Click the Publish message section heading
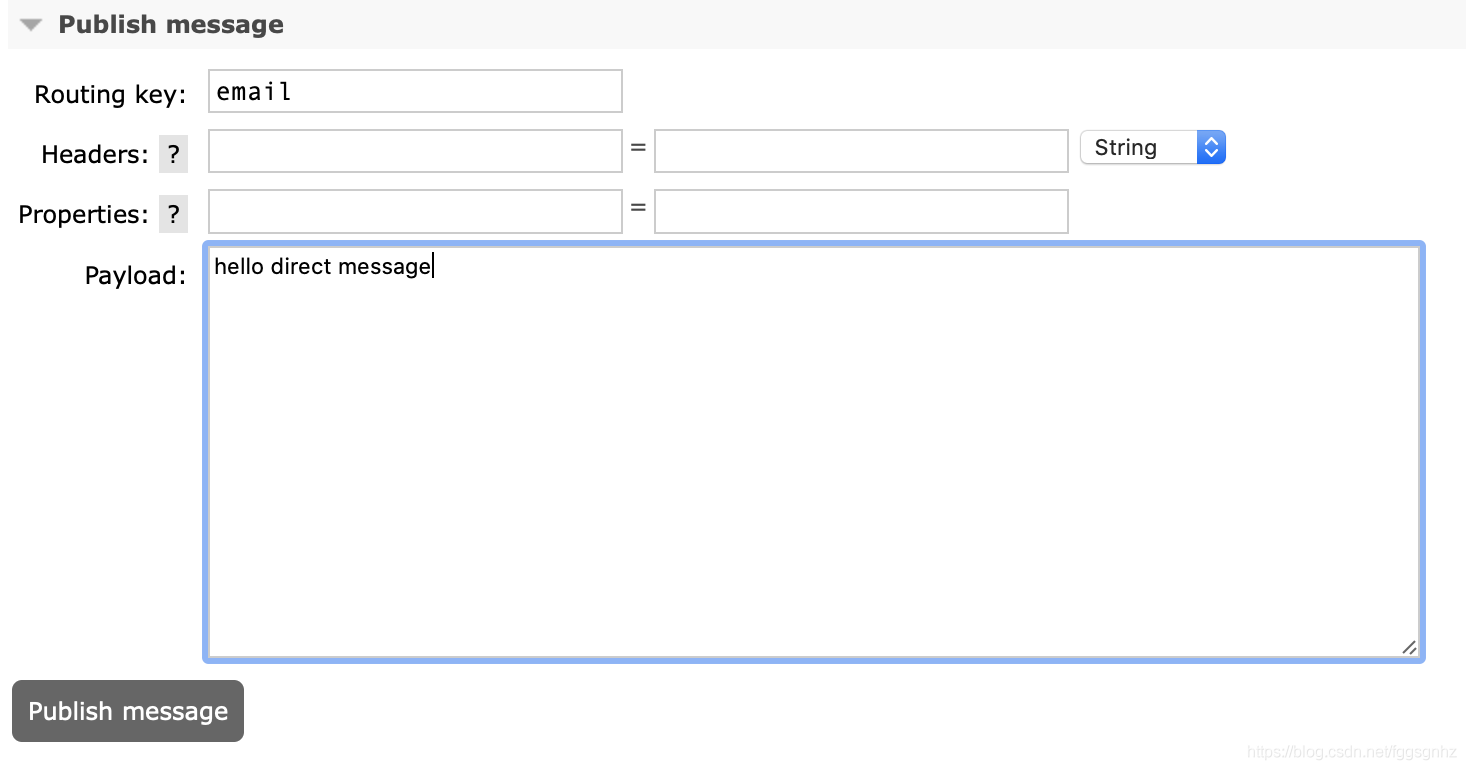Image resolution: width=1466 pixels, height=770 pixels. coord(171,25)
